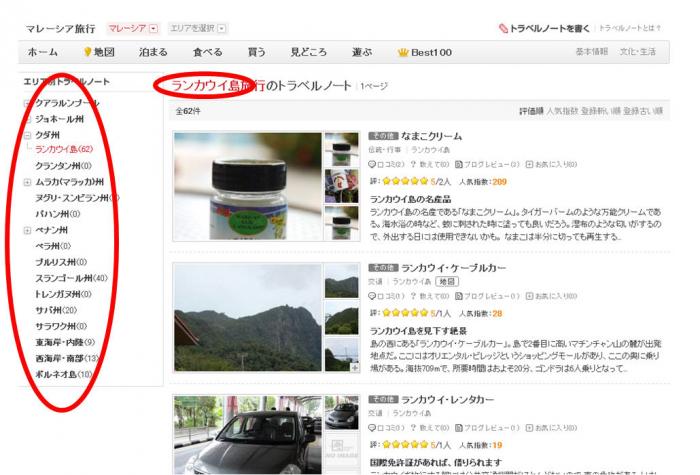Open the なまこクリーム article title

431,136
